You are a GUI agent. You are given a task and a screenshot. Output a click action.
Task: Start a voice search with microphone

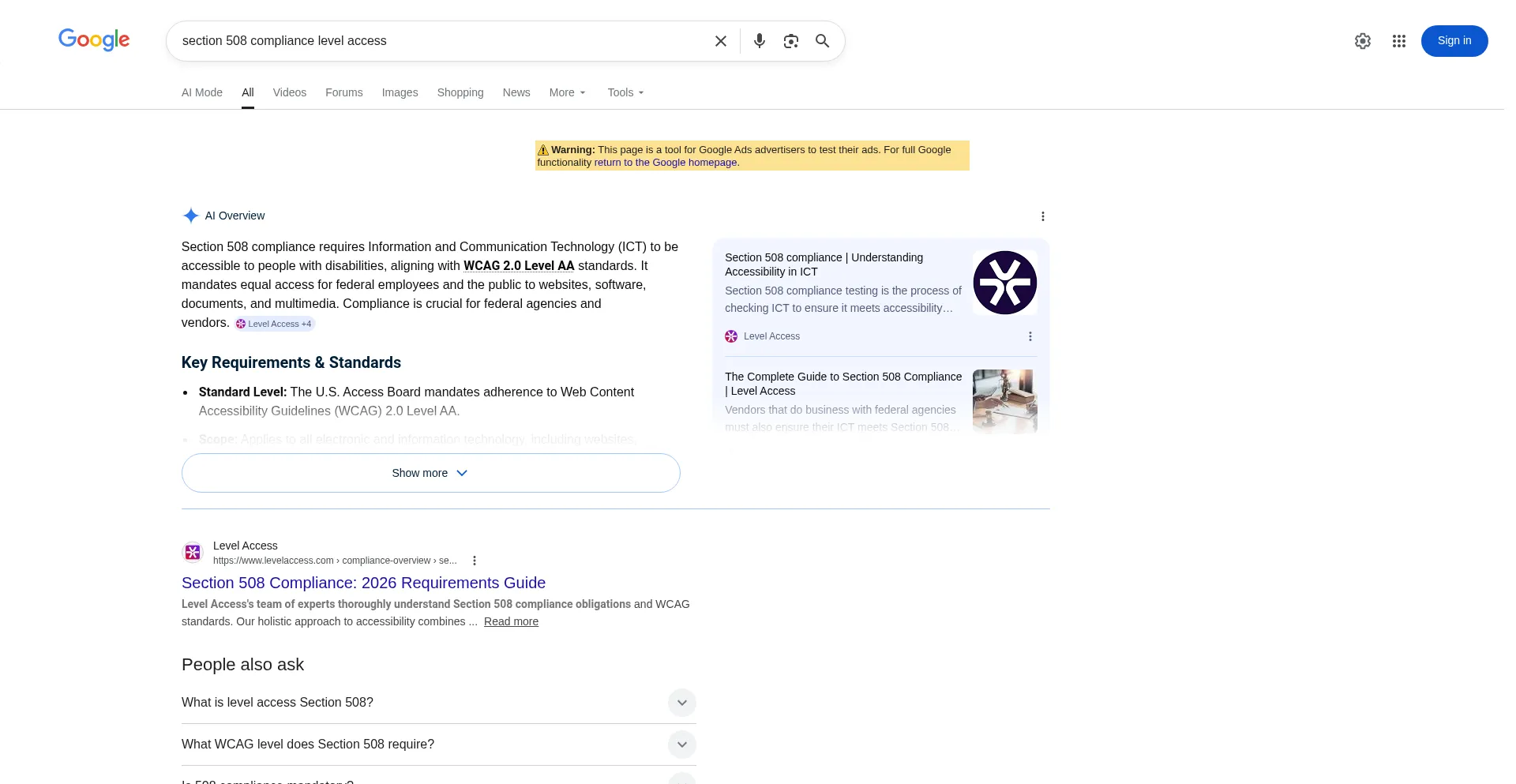click(760, 41)
